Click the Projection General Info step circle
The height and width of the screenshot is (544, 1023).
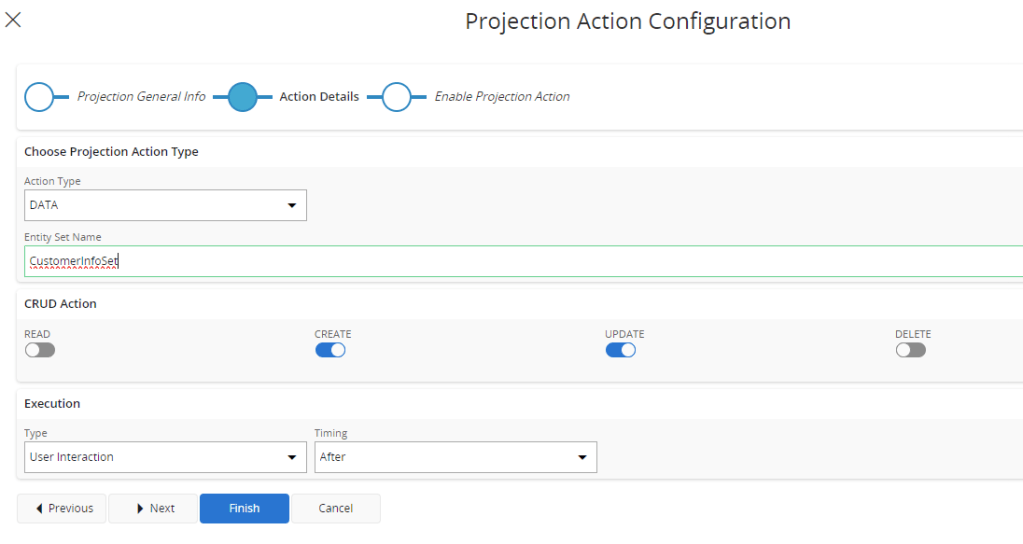(39, 97)
